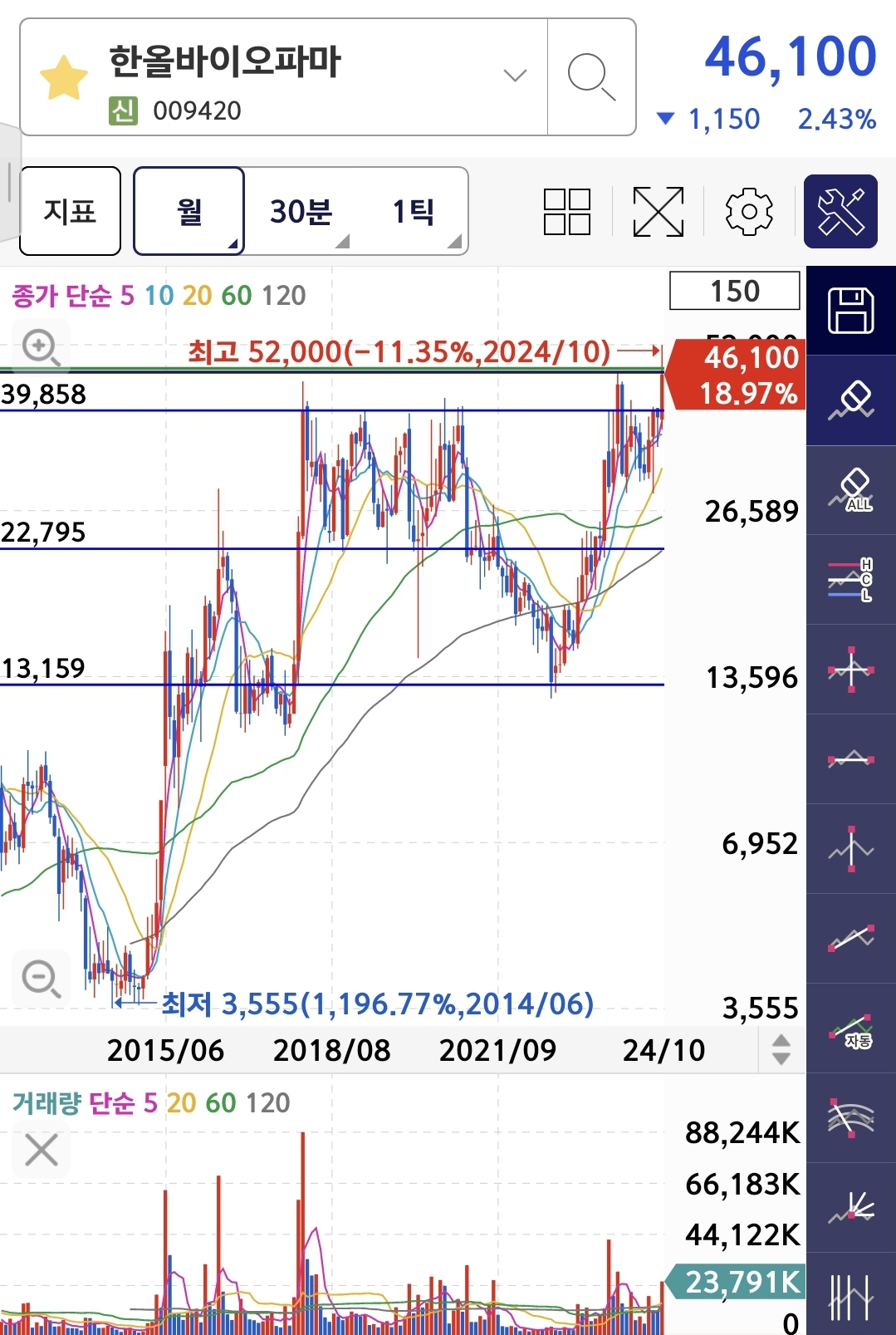Select the HCL horizontal lines tool
Screen dimensions: 896x1335
pyautogui.click(x=851, y=580)
